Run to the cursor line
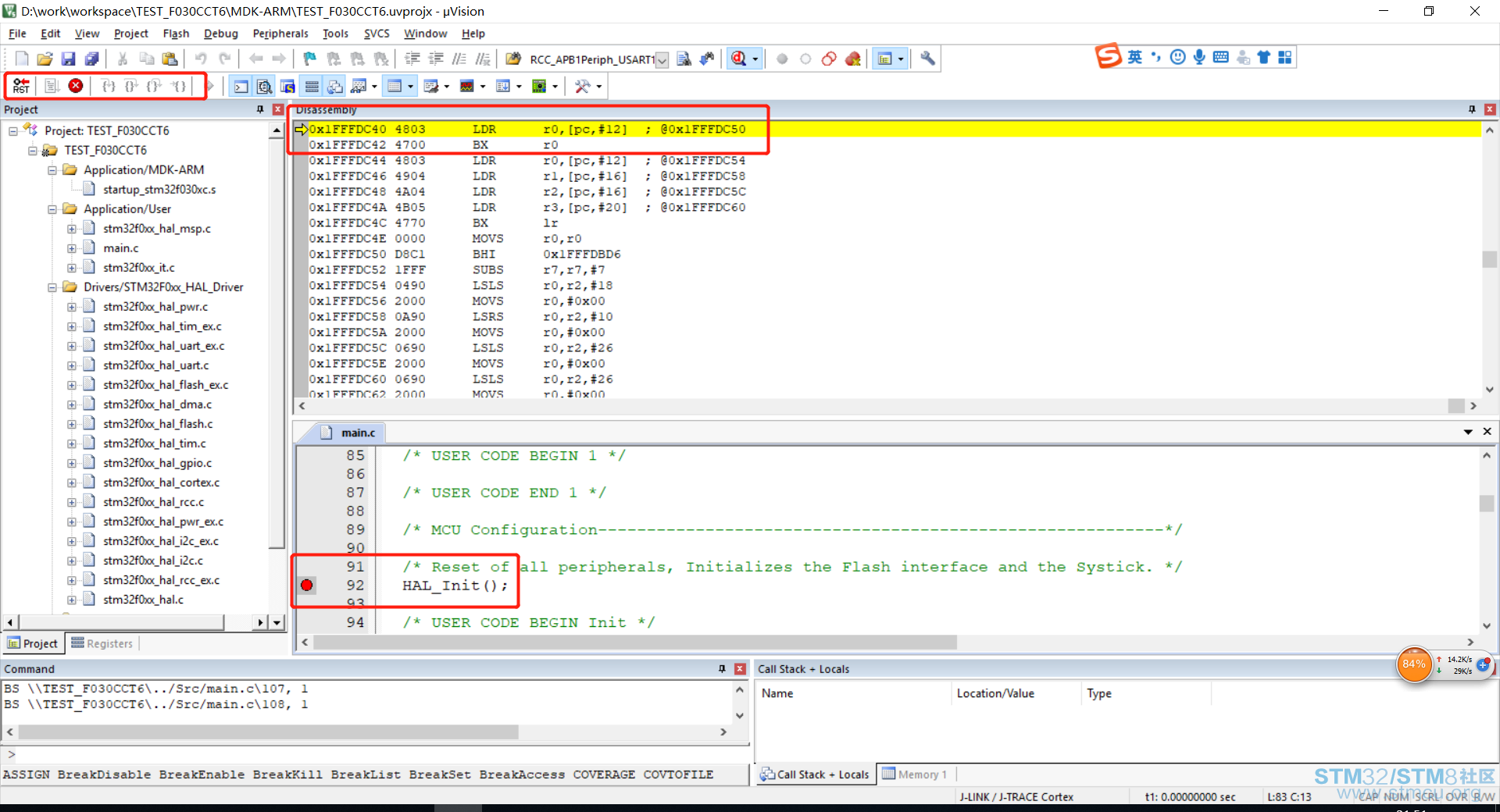Screen dimensions: 1500x812 tap(180, 86)
